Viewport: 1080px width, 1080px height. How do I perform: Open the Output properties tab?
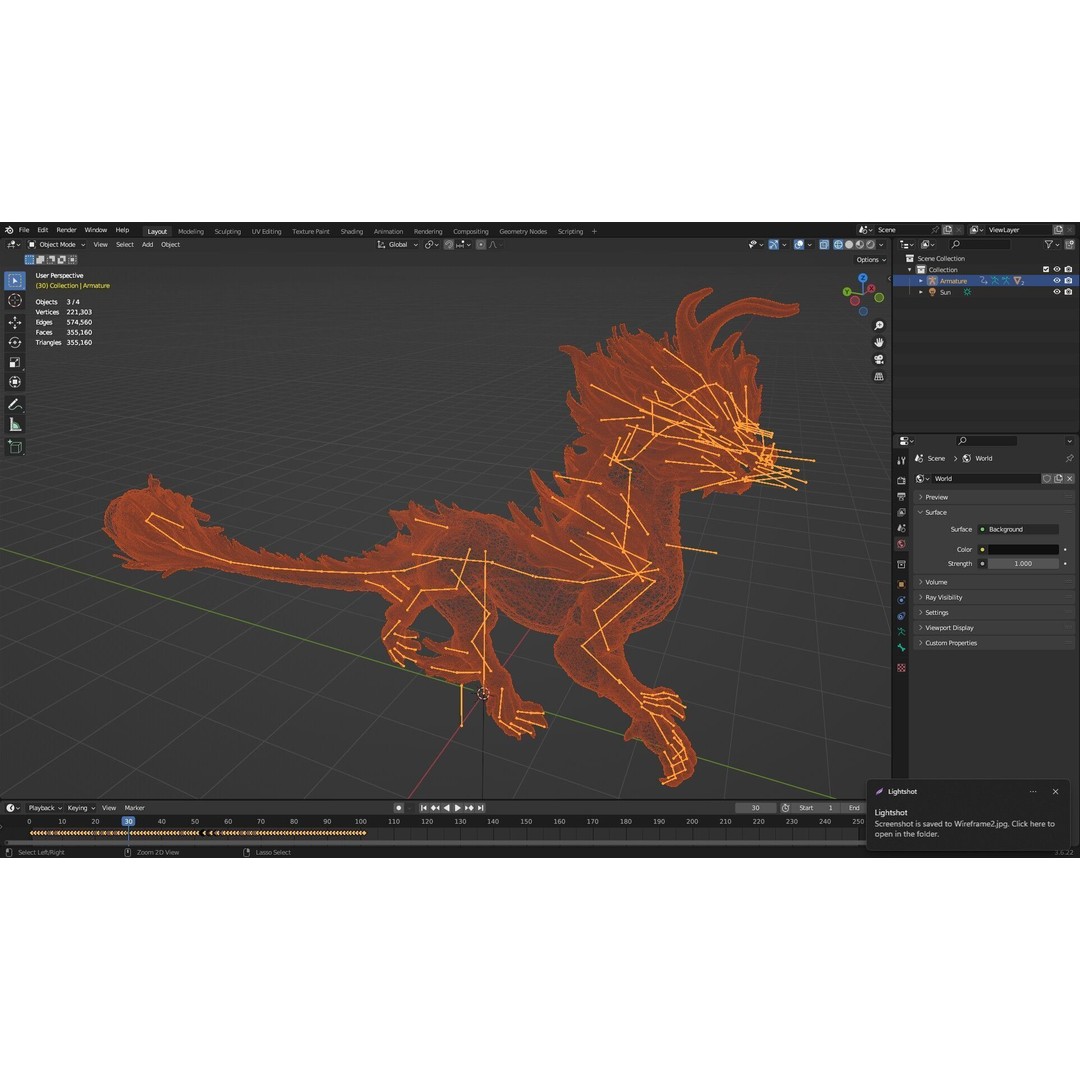pos(901,497)
